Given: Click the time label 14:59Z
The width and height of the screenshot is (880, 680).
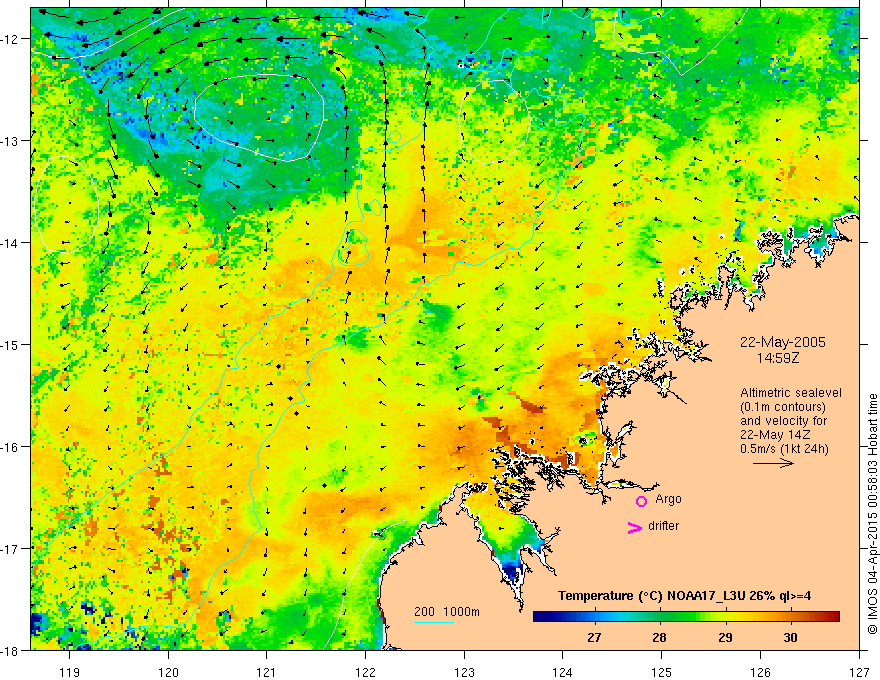Looking at the screenshot, I should tap(778, 358).
